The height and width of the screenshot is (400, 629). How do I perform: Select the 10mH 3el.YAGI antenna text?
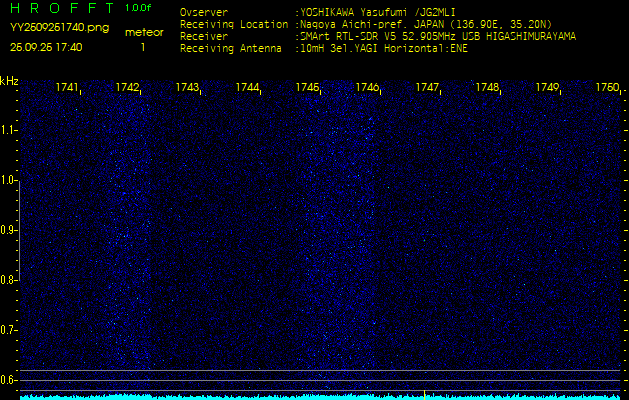click(384, 49)
